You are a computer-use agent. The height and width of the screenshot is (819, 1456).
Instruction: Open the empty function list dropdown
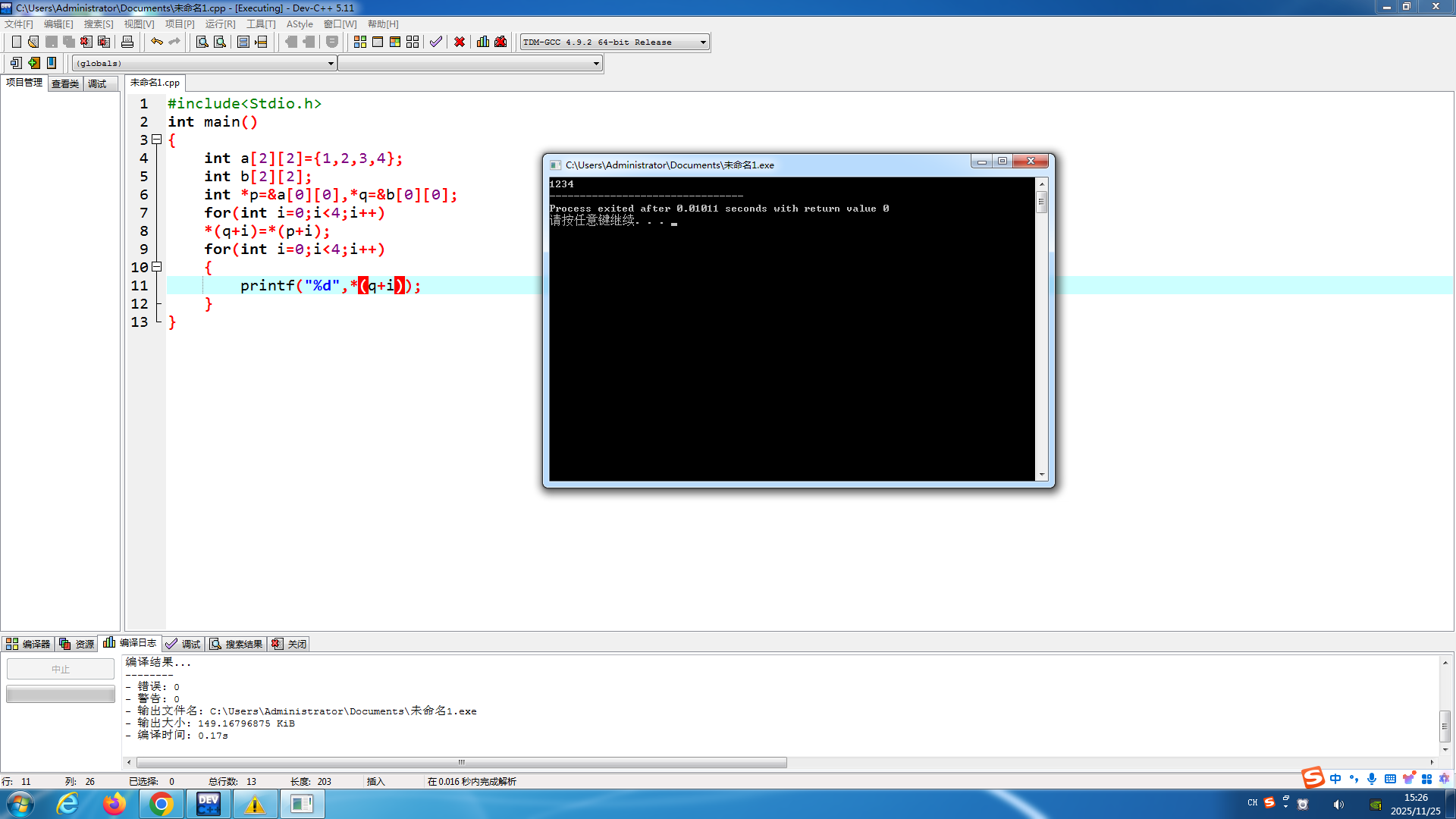coord(596,64)
